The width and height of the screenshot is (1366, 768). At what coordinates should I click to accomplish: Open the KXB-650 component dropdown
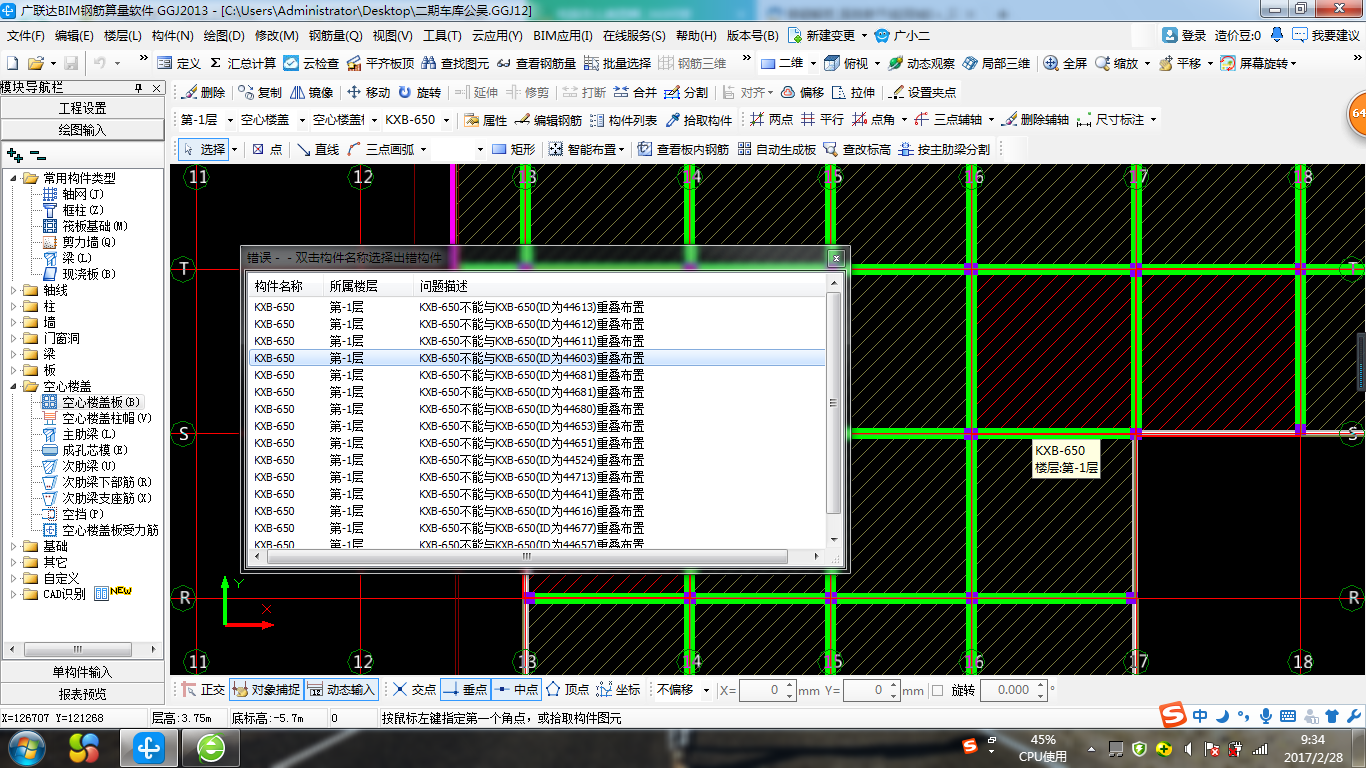coord(416,120)
